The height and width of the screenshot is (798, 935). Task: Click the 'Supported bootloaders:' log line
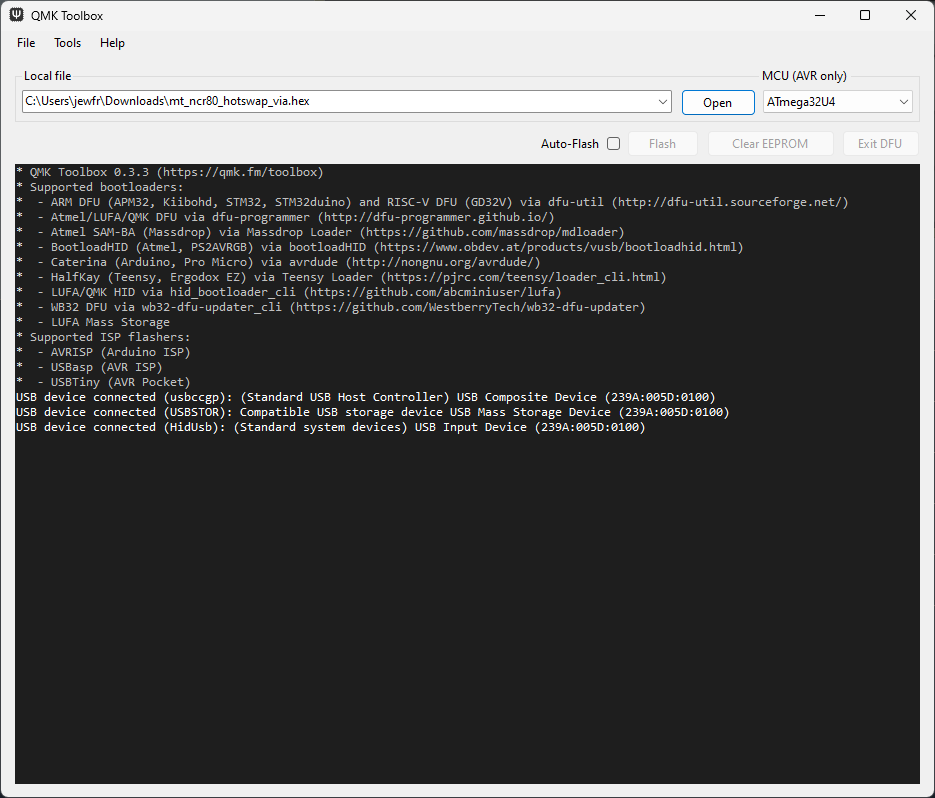(100, 187)
